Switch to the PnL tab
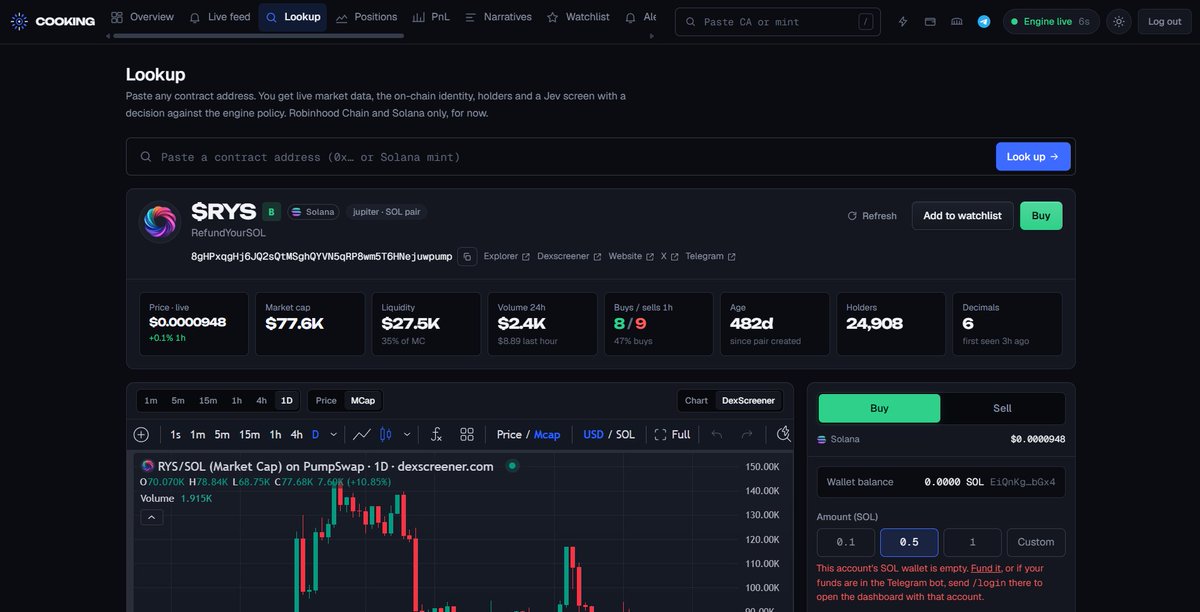1200x612 pixels. point(431,17)
